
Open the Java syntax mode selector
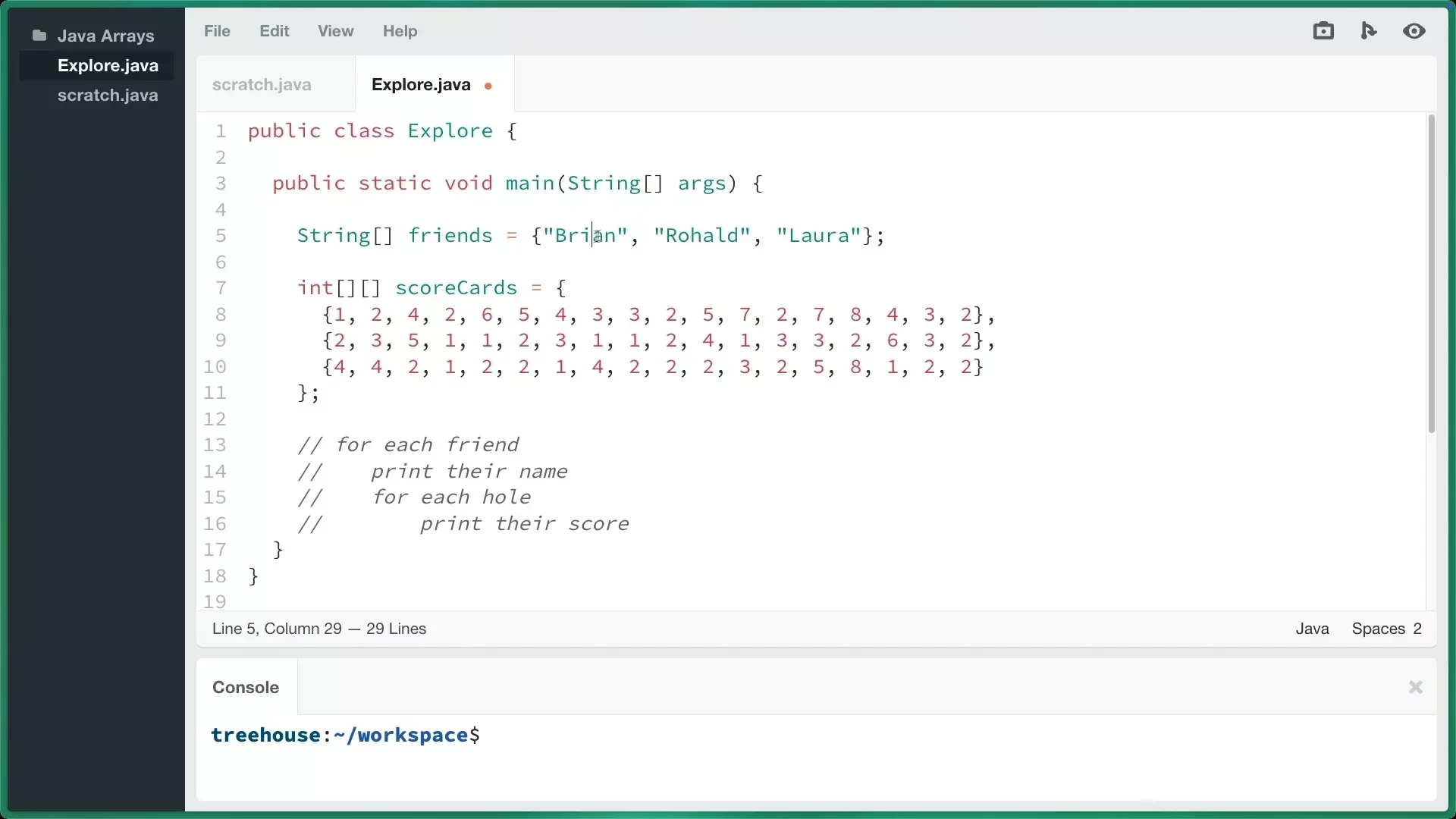pyautogui.click(x=1312, y=629)
